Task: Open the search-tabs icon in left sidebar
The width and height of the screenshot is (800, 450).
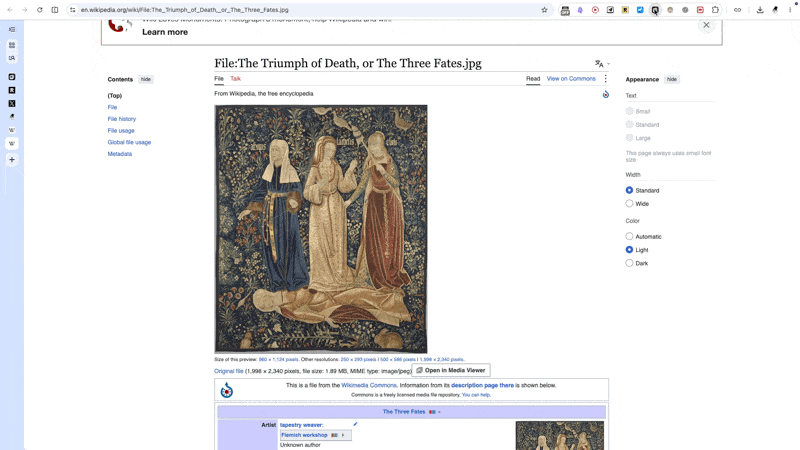Action: [12, 58]
